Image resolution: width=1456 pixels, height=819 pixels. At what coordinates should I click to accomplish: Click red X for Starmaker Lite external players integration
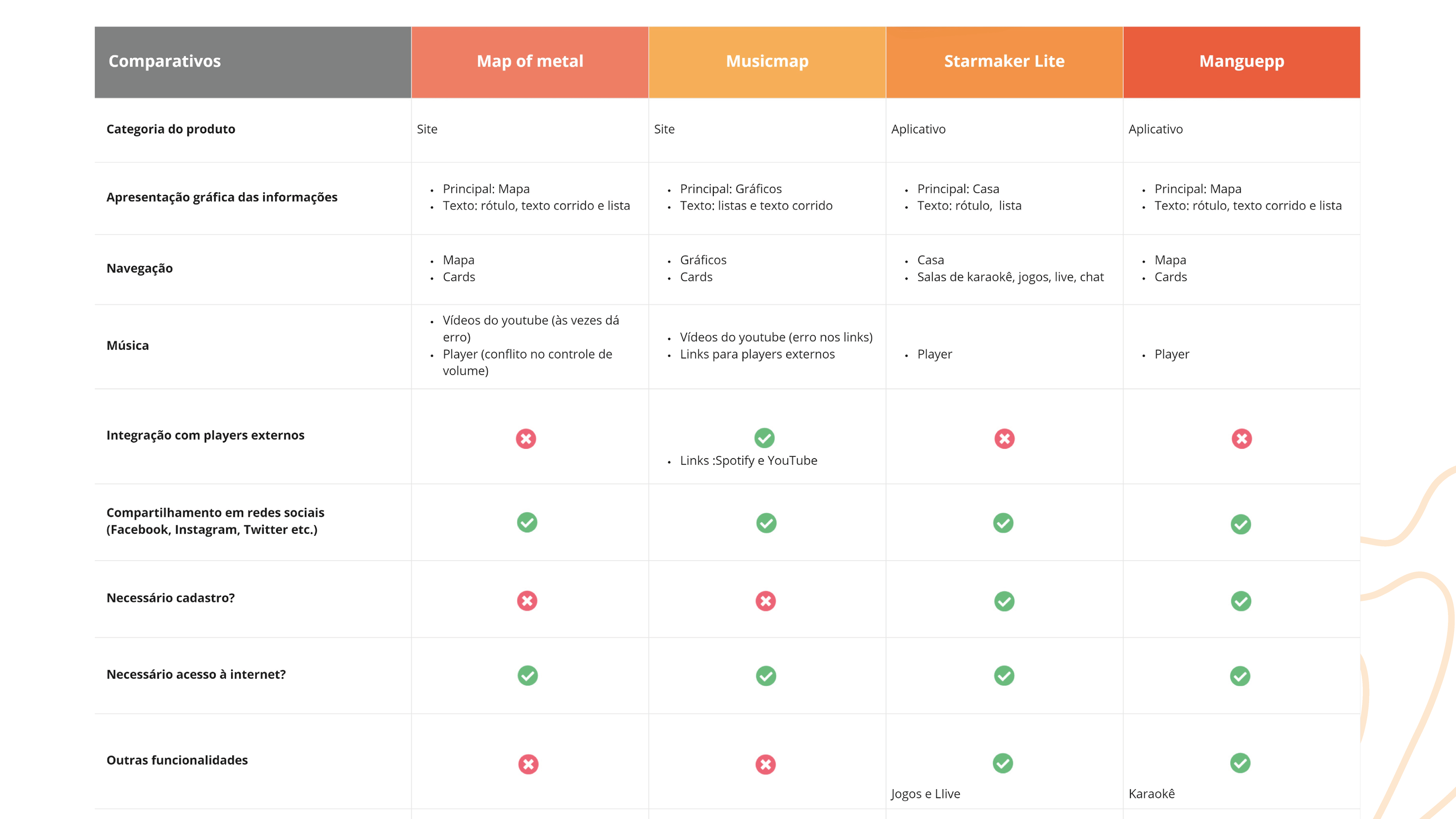click(x=1004, y=439)
